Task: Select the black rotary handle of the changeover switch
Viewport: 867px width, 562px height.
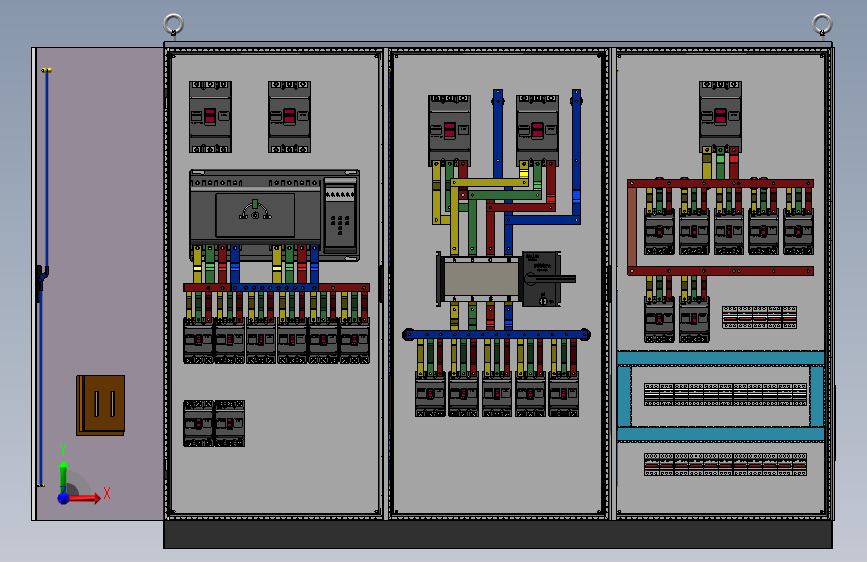Action: (549, 279)
